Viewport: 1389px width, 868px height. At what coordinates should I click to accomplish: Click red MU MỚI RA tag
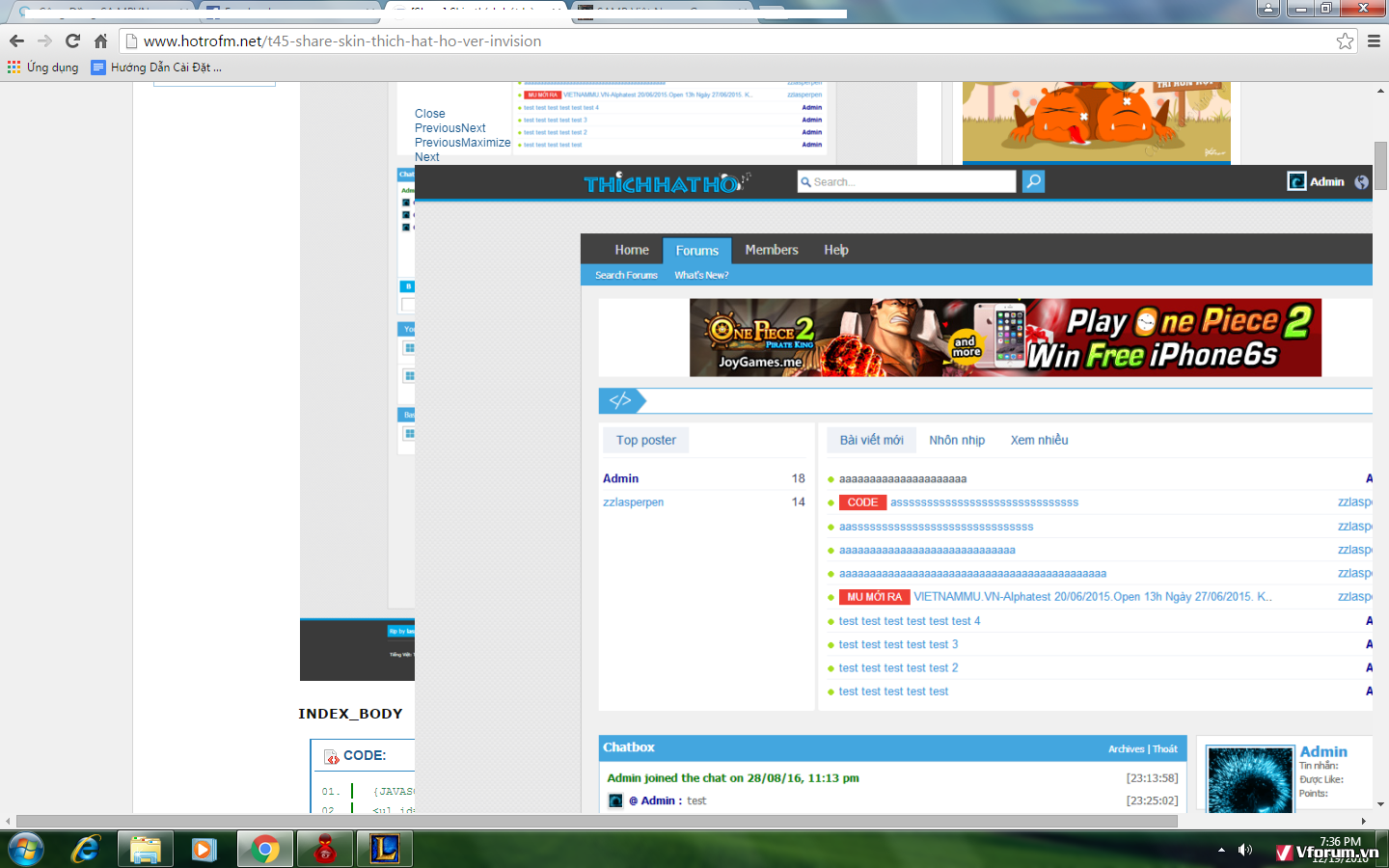point(874,597)
